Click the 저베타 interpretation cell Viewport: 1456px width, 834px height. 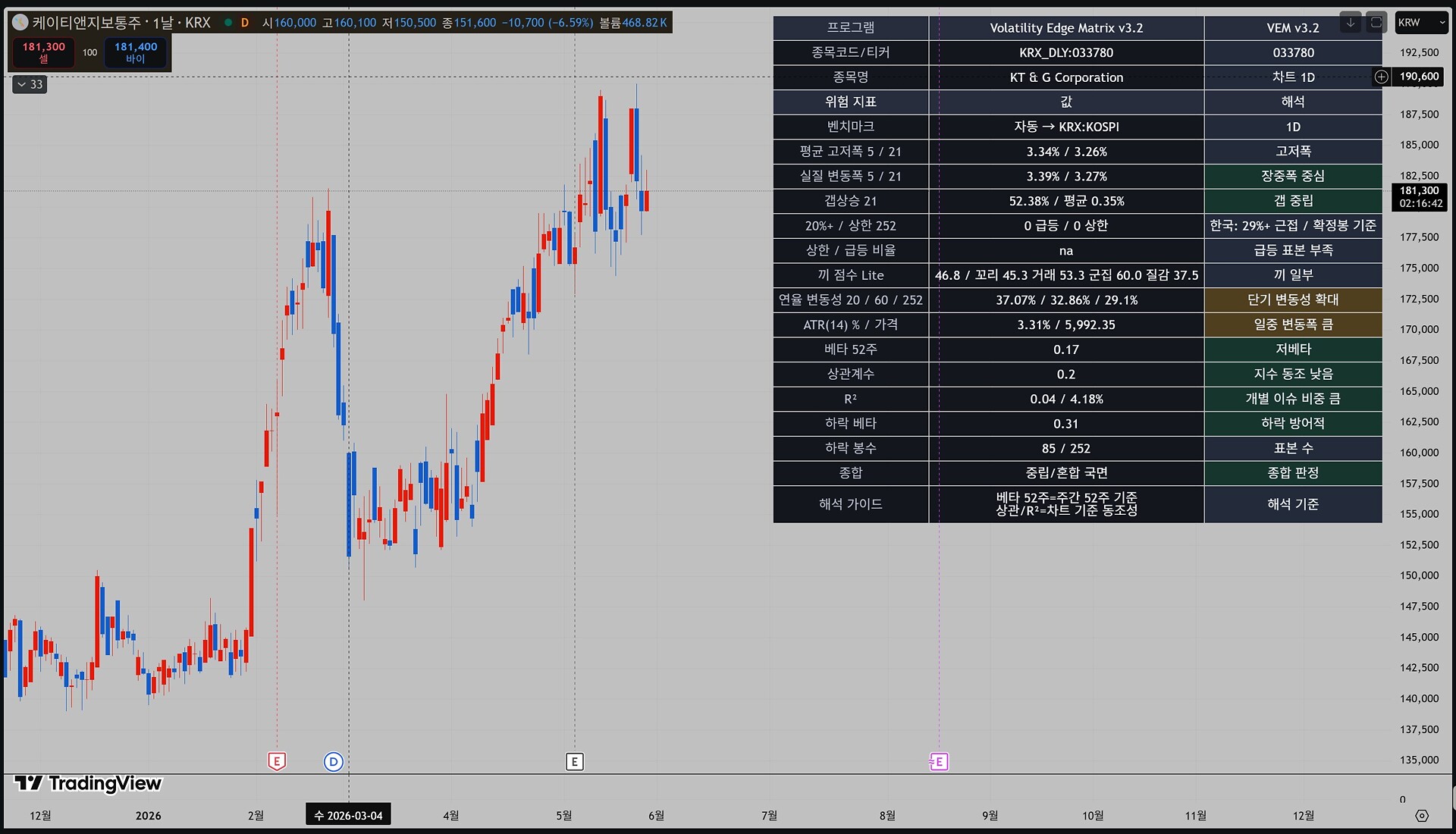pyautogui.click(x=1293, y=350)
